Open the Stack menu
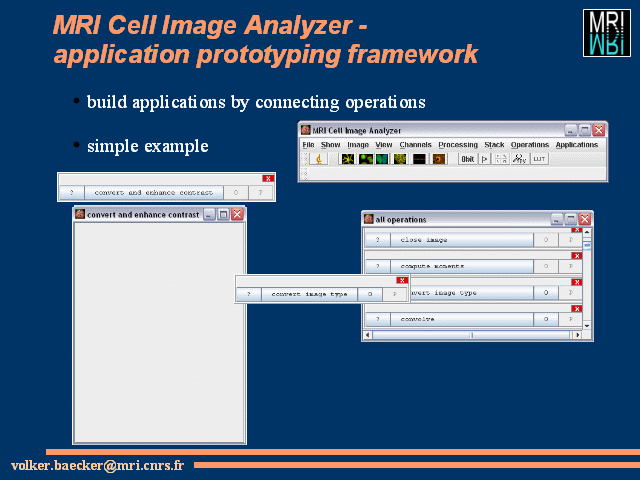 [494, 144]
